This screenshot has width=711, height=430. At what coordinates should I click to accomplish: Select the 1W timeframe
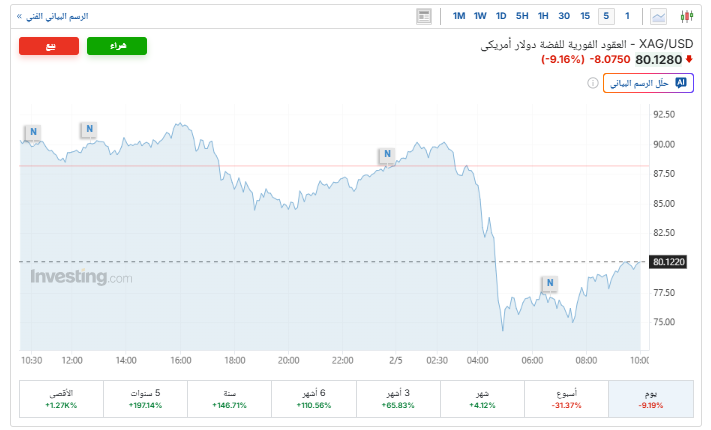(x=480, y=16)
